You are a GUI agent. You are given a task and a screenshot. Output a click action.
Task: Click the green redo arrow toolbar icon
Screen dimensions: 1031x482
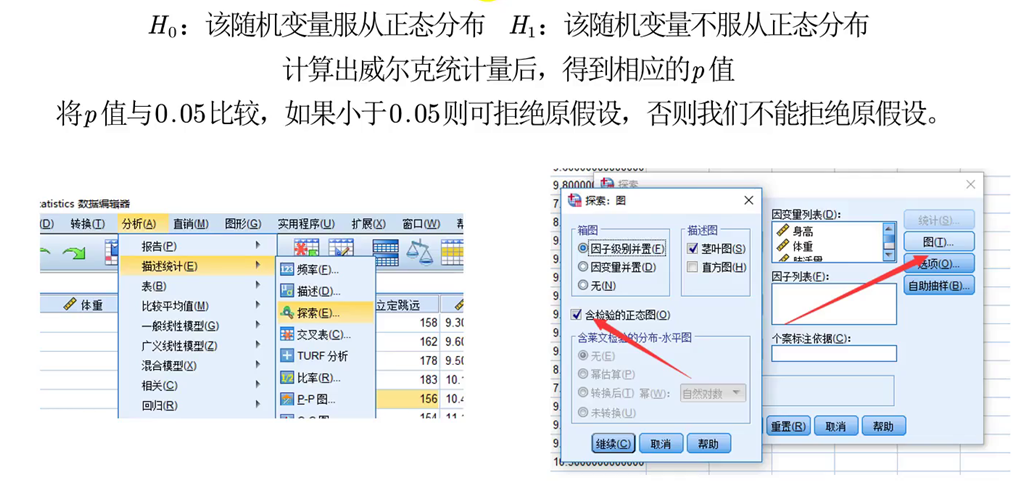(74, 253)
